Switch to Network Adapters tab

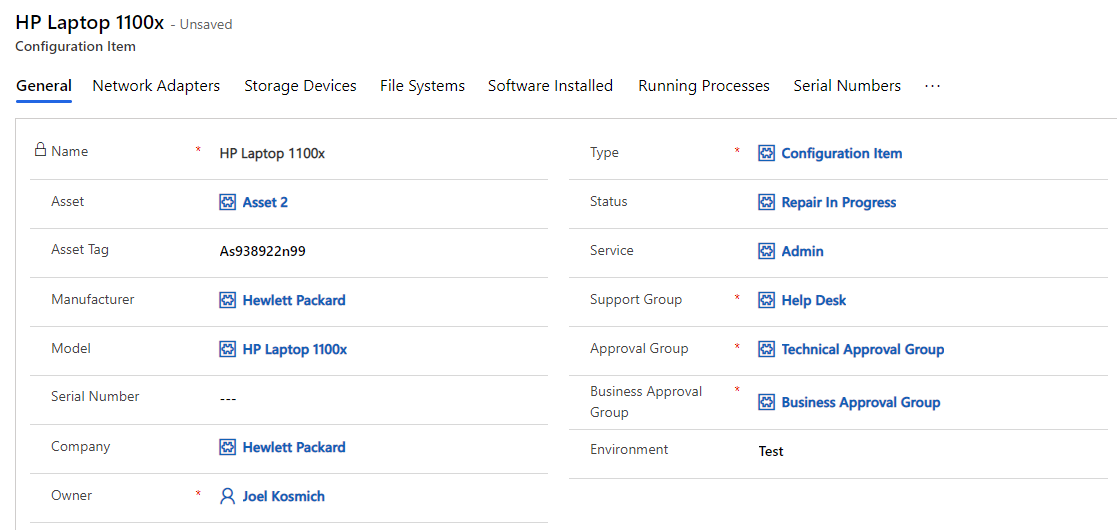(156, 86)
